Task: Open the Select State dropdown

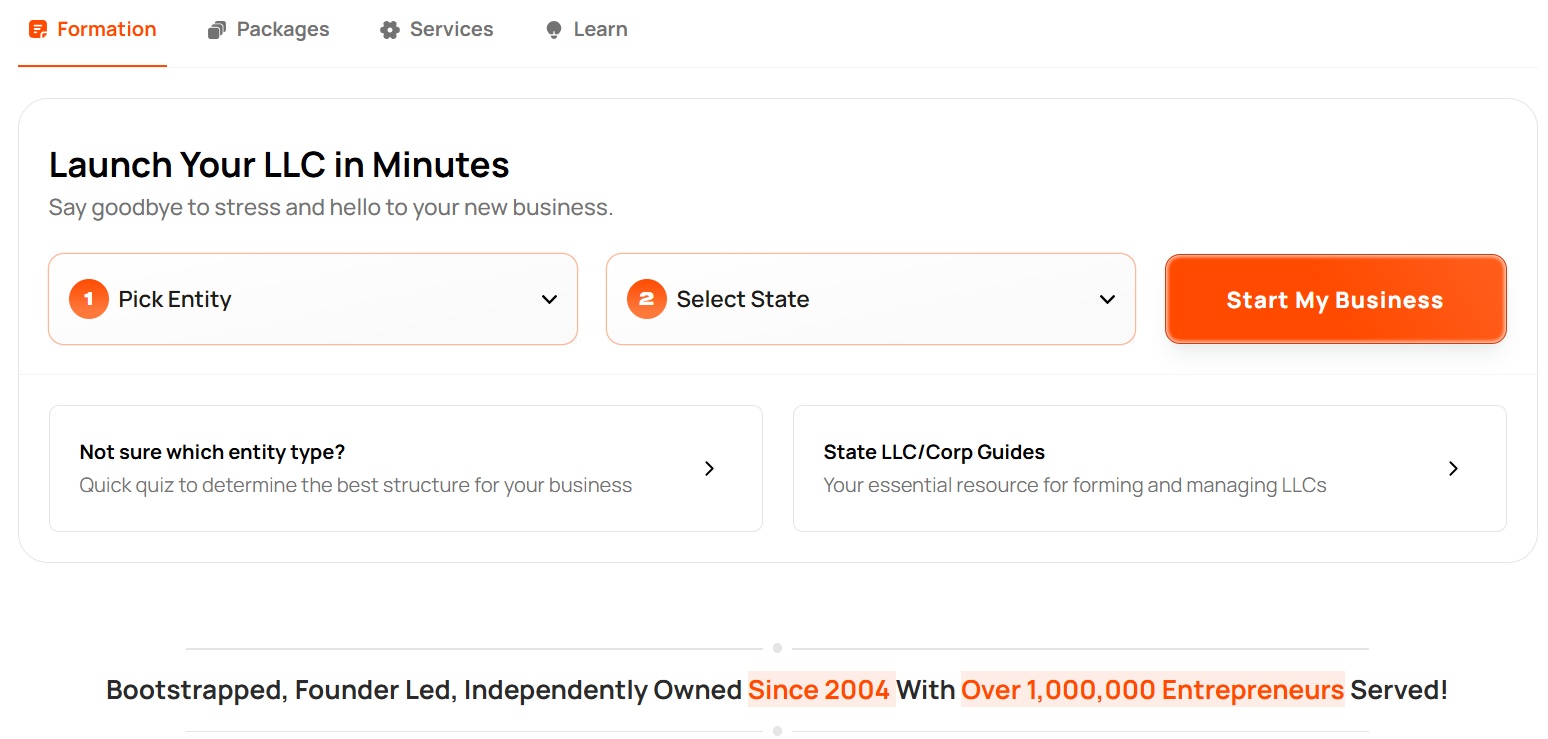Action: point(871,299)
